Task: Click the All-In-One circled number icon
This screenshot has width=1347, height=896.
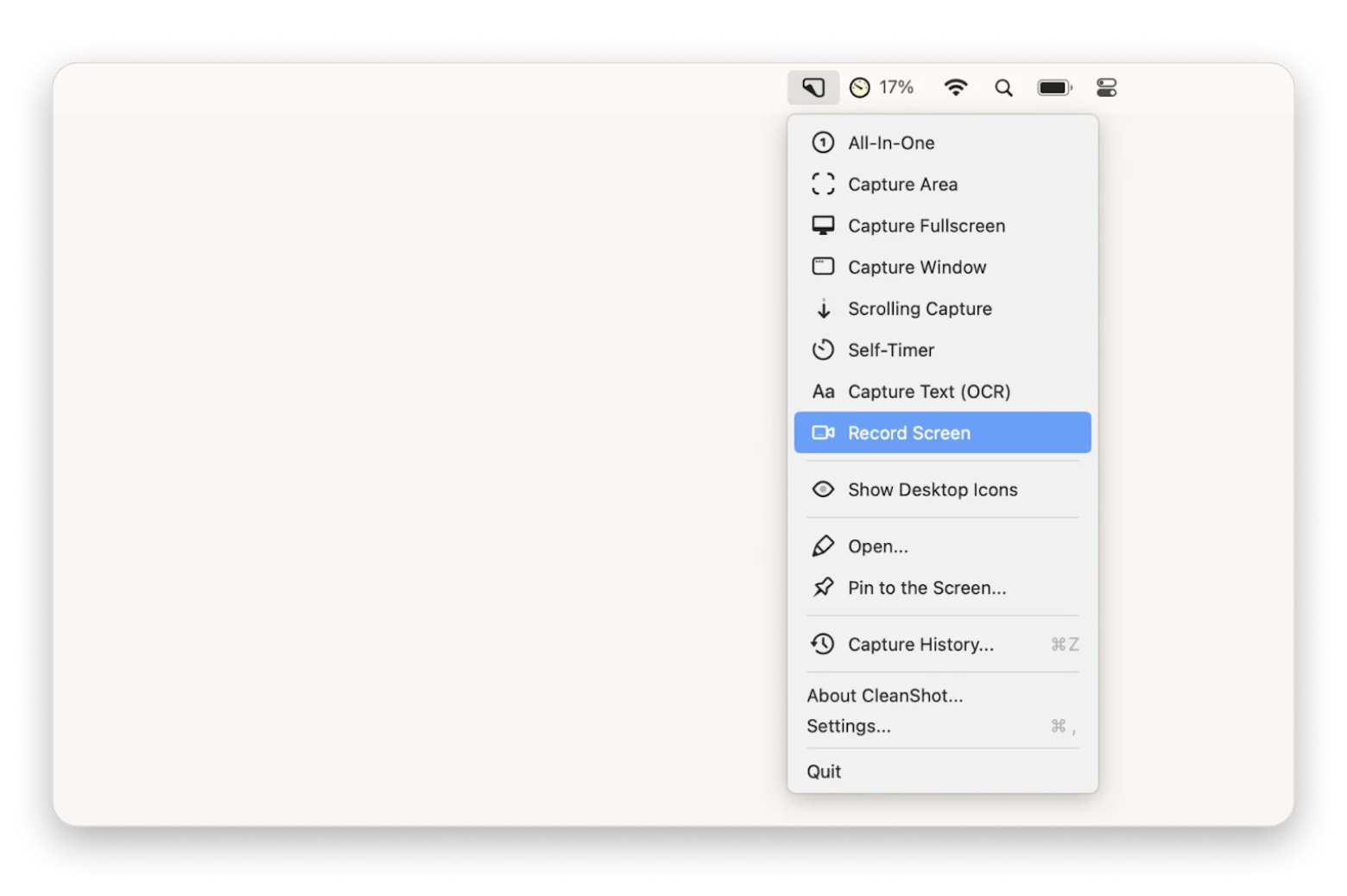Action: pyautogui.click(x=823, y=142)
